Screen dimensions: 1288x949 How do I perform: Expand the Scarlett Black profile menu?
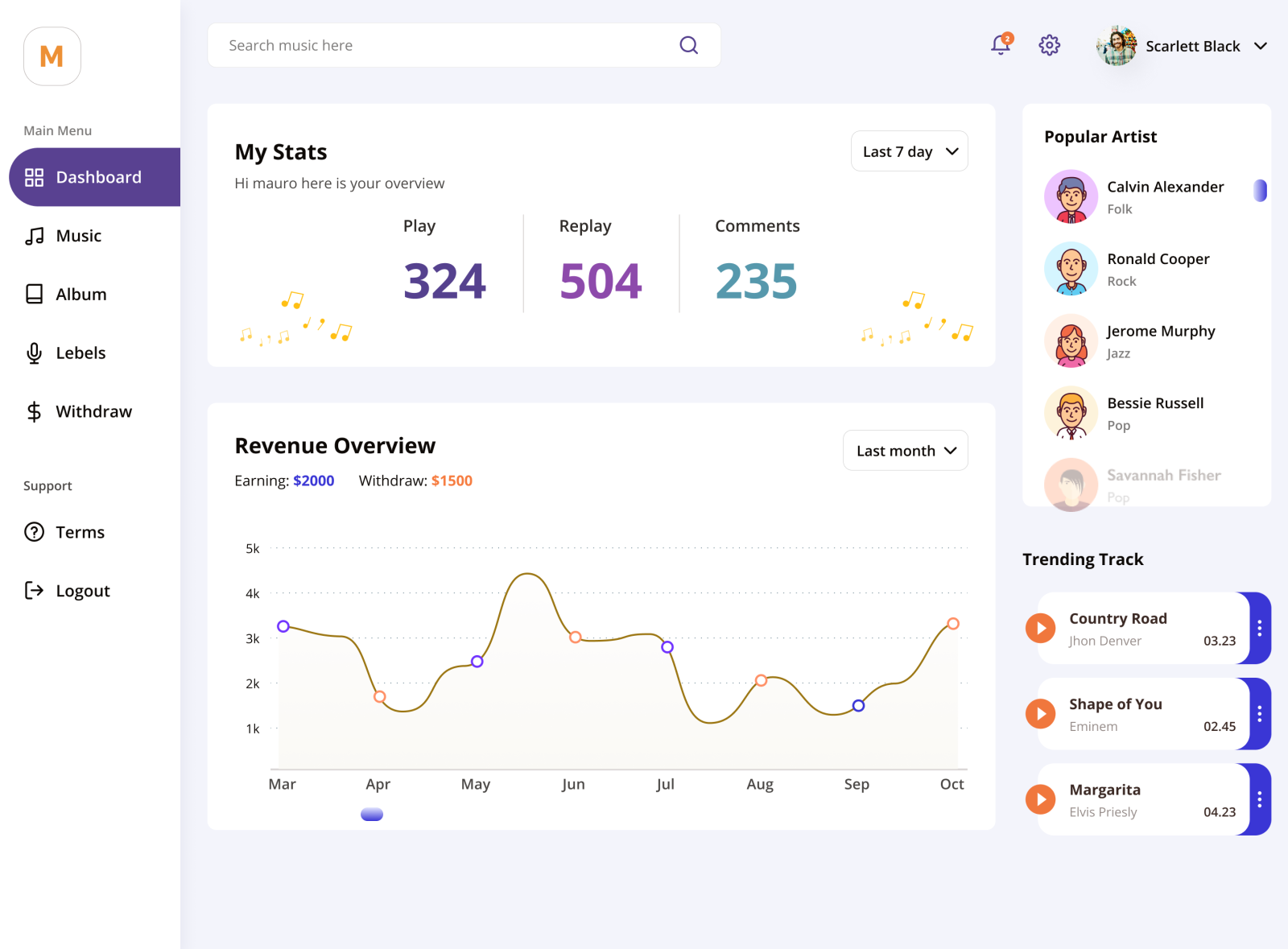[x=1261, y=46]
